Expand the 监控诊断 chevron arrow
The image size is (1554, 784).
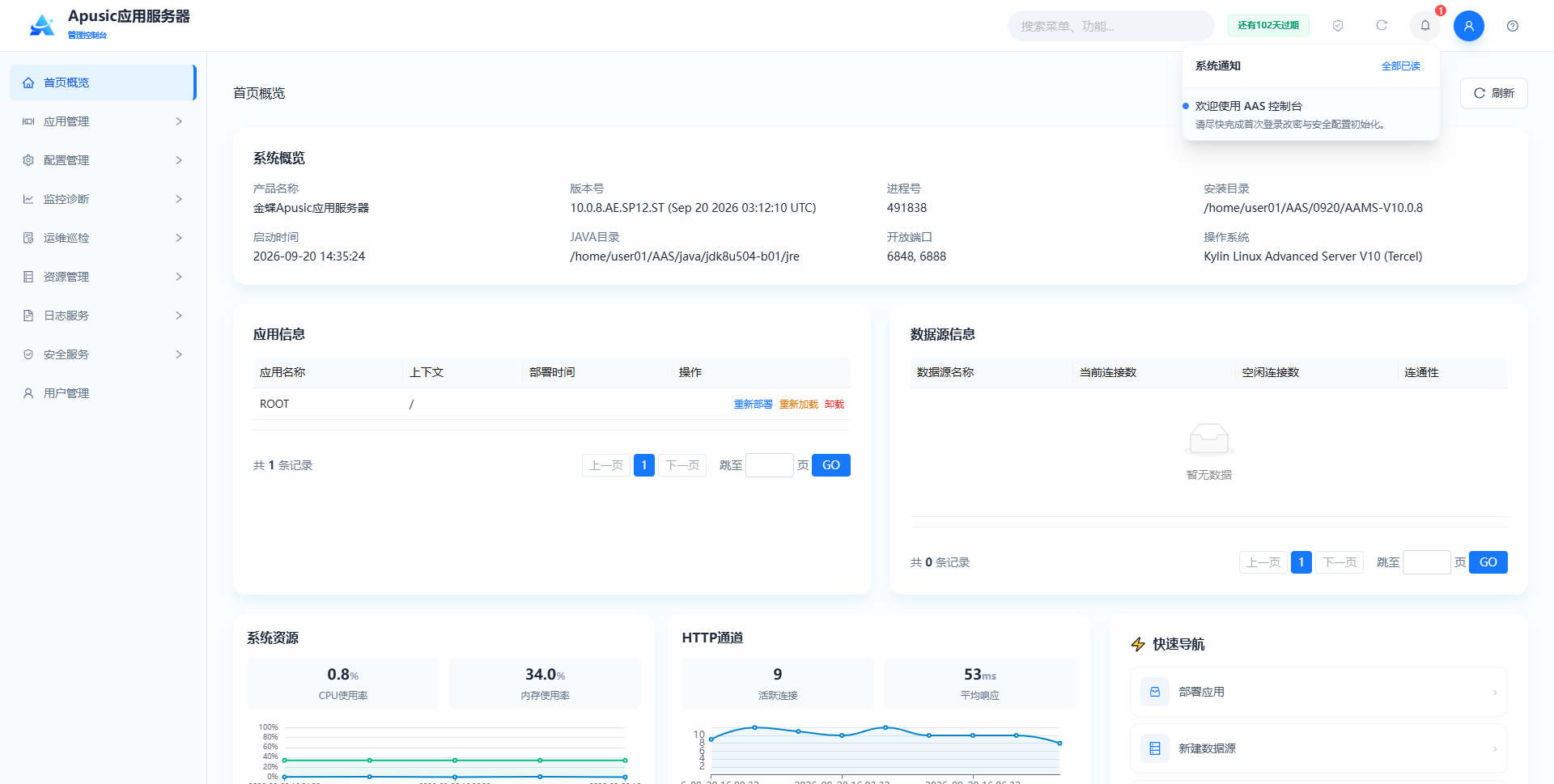pos(179,199)
